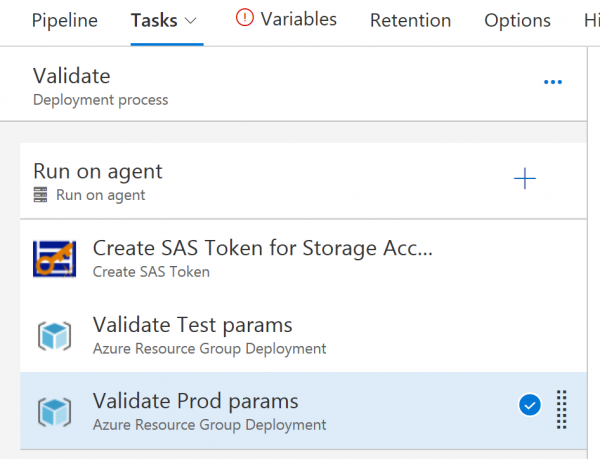Click the partially visible tab after Options
This screenshot has height=459, width=600.
(x=591, y=20)
